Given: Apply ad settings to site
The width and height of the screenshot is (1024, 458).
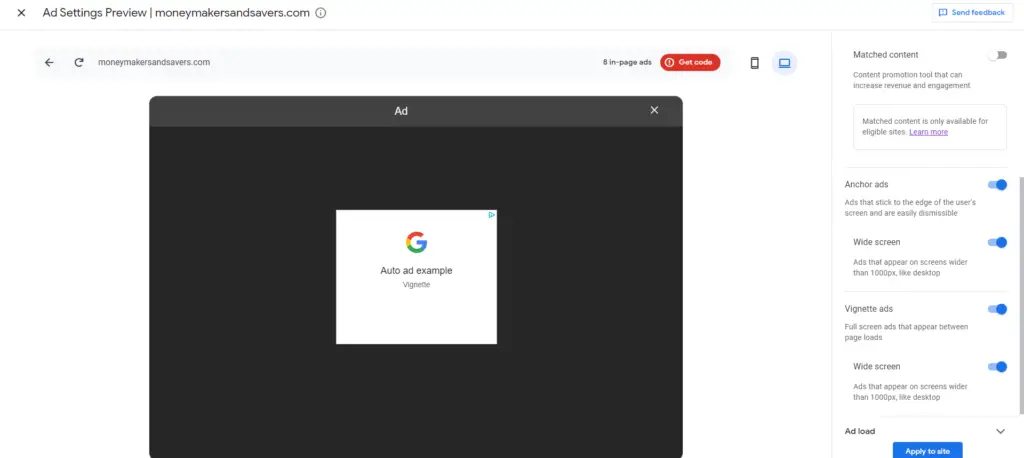Looking at the screenshot, I should coord(927,450).
